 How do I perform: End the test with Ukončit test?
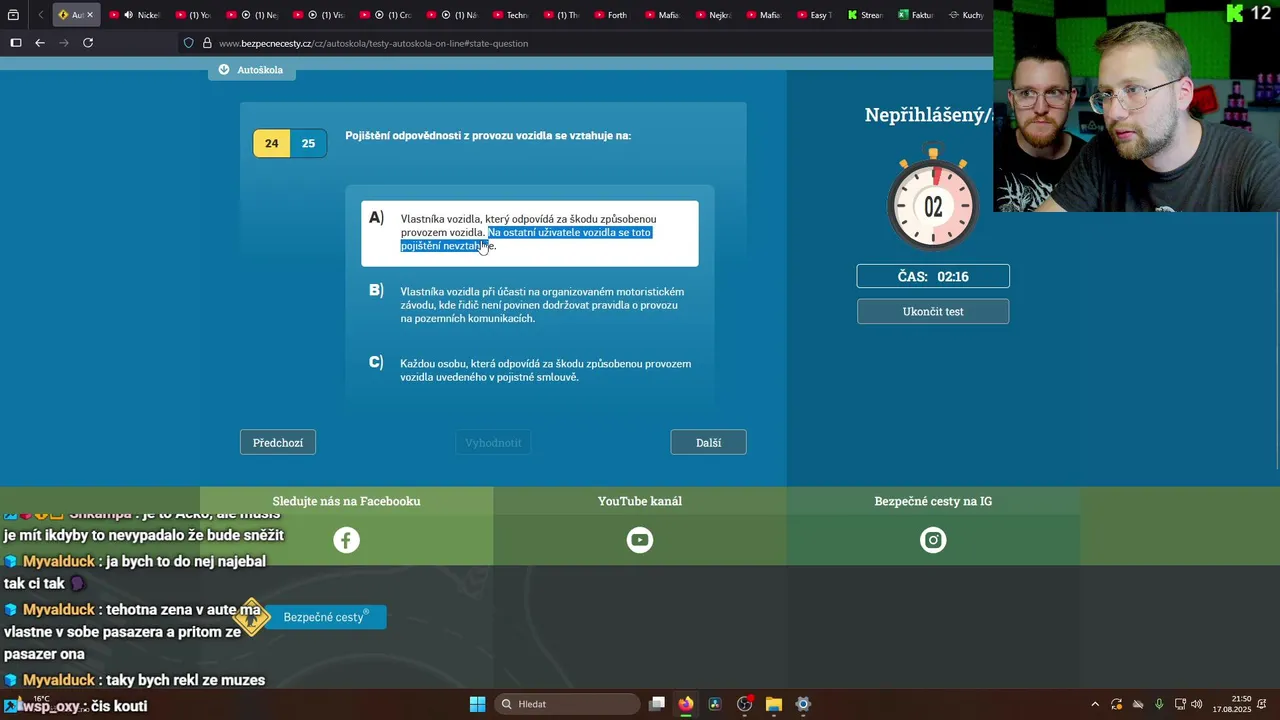(933, 311)
